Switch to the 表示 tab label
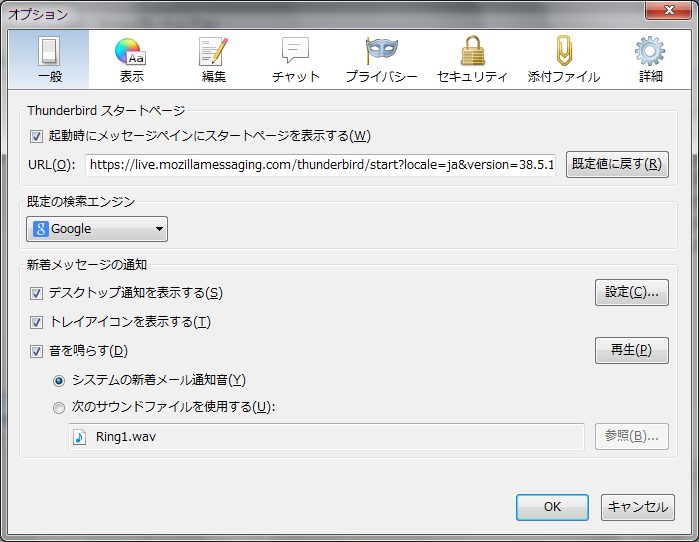This screenshot has width=699, height=542. (132, 77)
